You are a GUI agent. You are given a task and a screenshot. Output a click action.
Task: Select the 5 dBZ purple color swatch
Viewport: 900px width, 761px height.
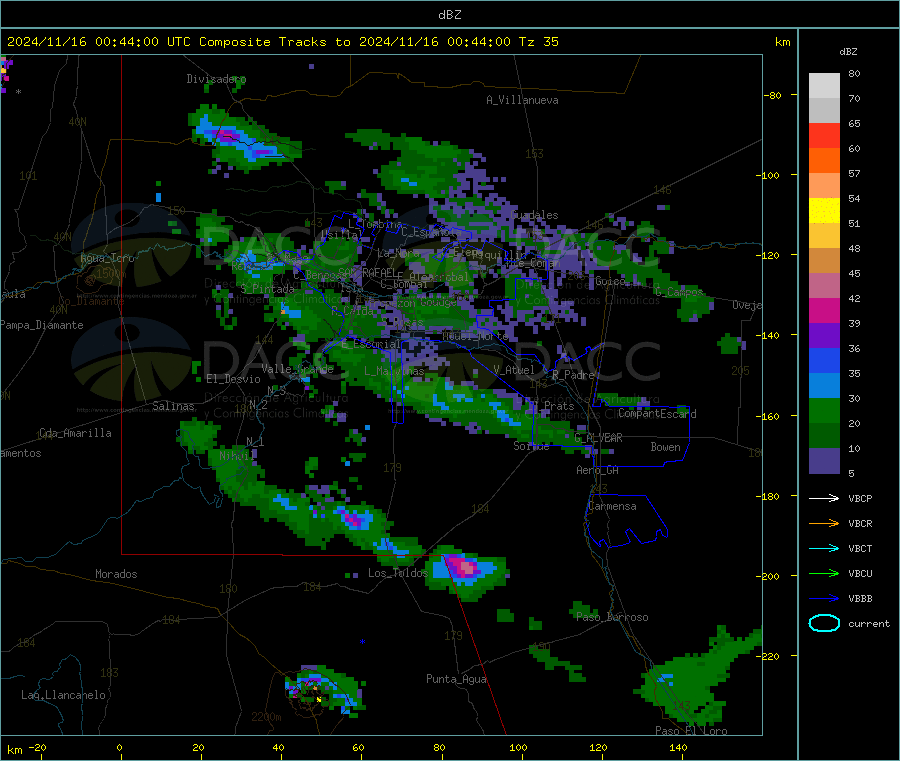tap(824, 461)
